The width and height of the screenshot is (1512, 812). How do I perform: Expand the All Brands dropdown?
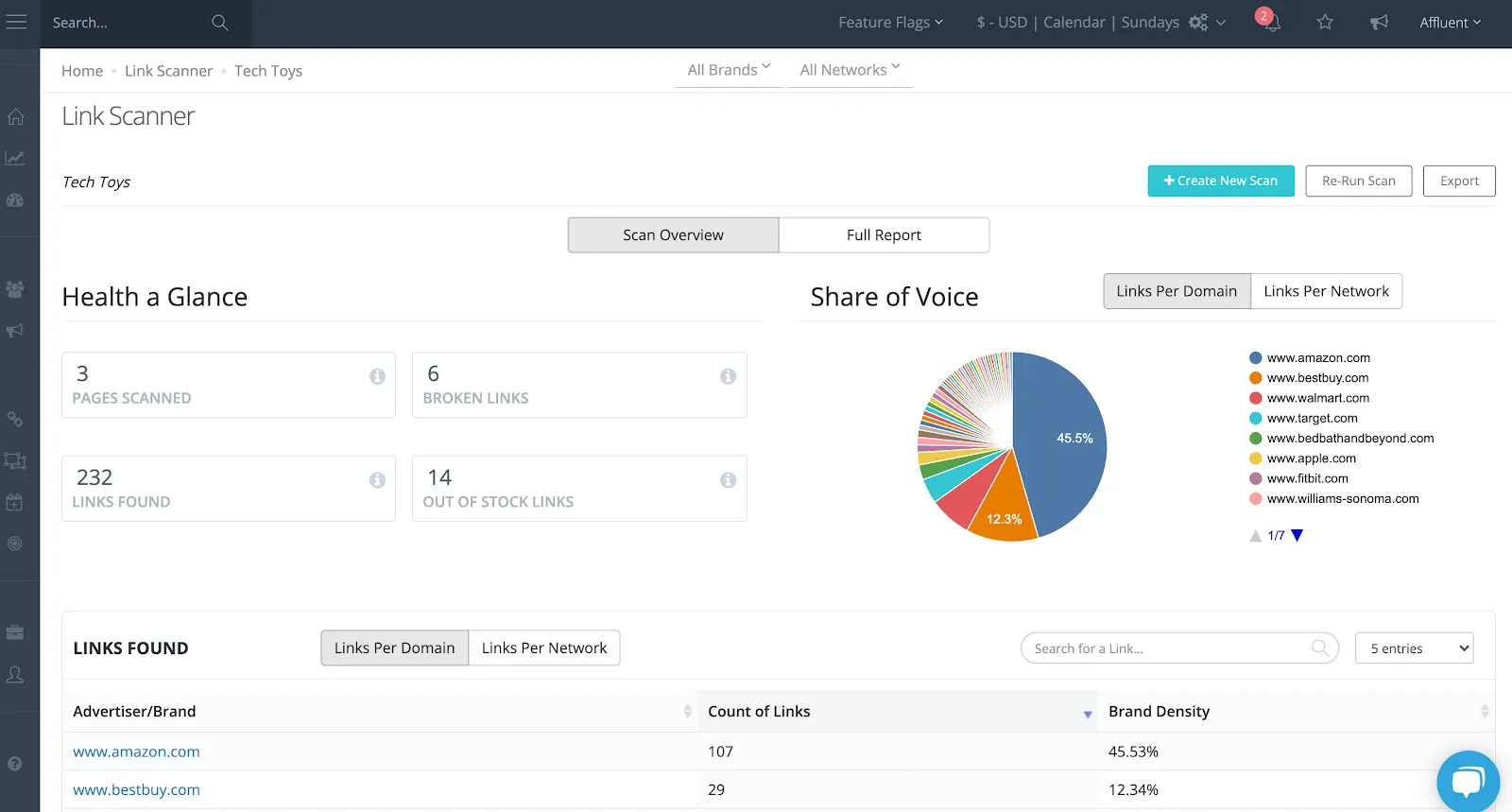pyautogui.click(x=729, y=70)
